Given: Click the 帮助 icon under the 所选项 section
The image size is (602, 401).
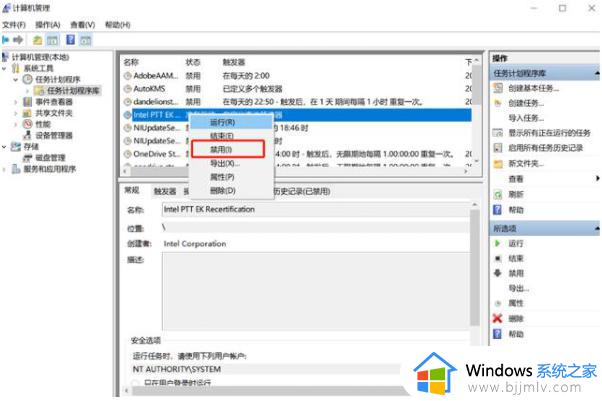Looking at the screenshot, I should [x=498, y=333].
